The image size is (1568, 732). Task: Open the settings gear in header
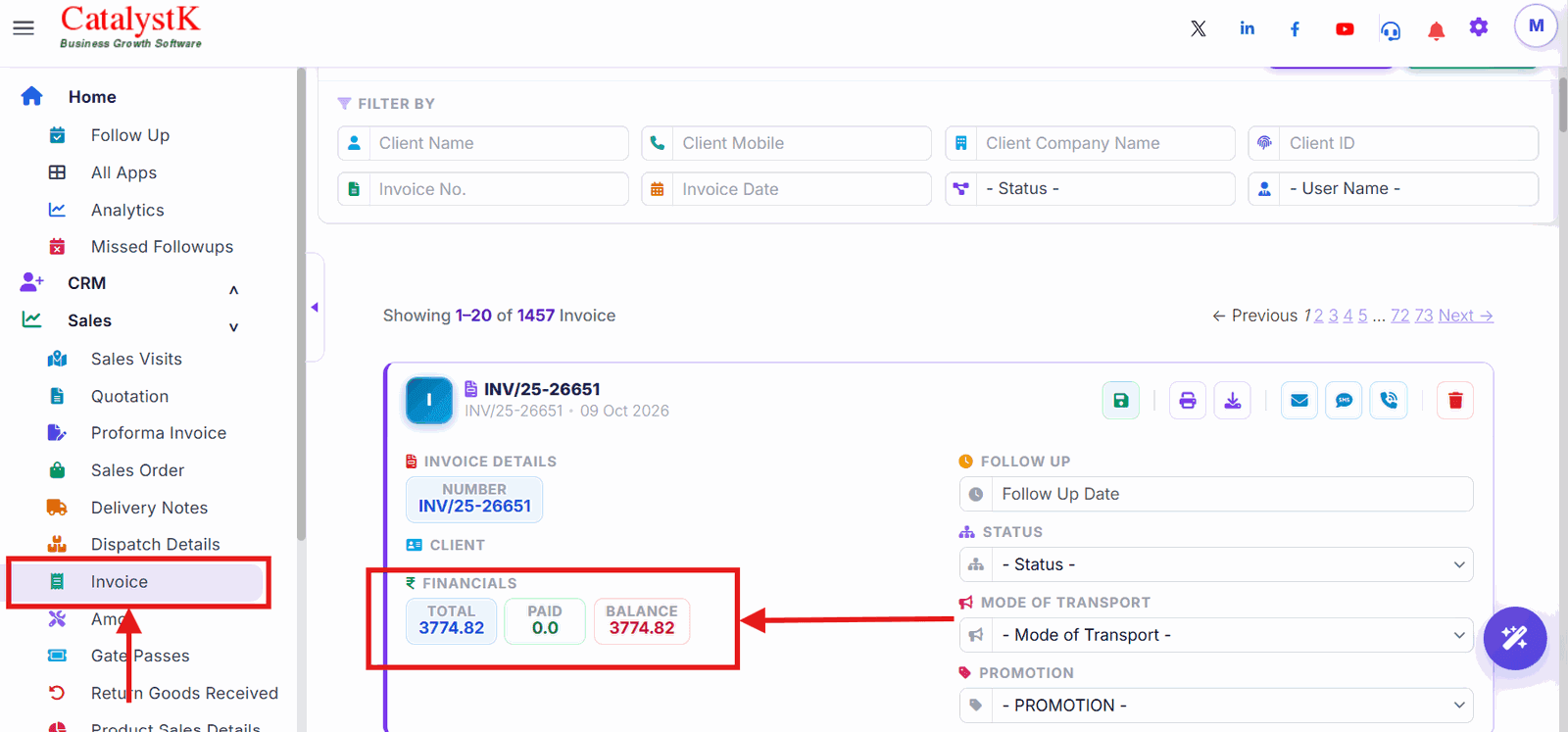point(1479,27)
